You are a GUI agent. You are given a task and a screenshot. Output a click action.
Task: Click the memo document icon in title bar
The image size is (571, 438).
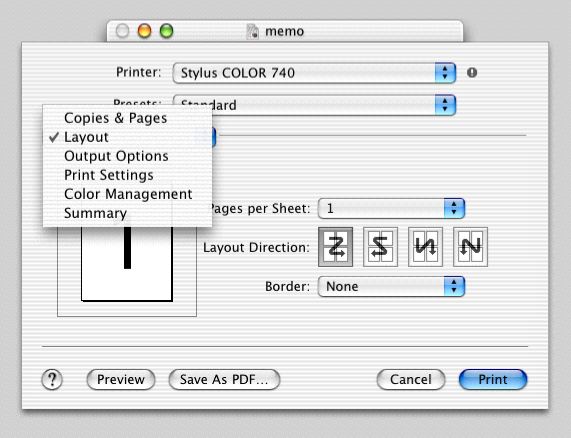click(x=253, y=32)
